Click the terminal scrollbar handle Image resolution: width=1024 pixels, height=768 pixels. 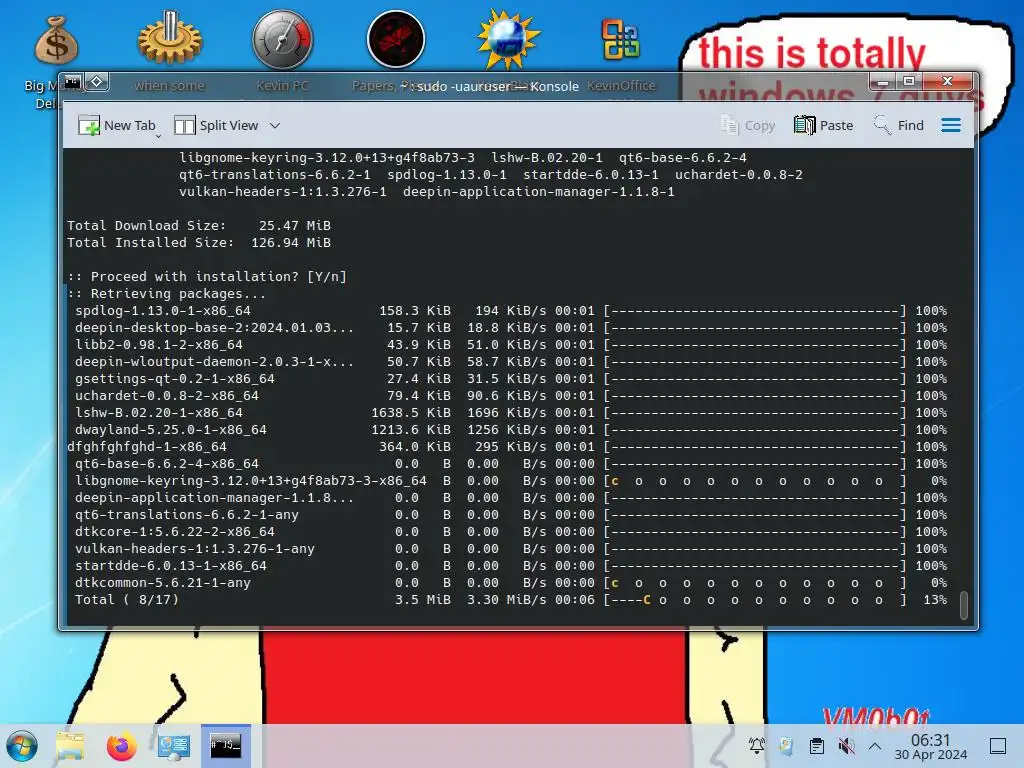964,605
